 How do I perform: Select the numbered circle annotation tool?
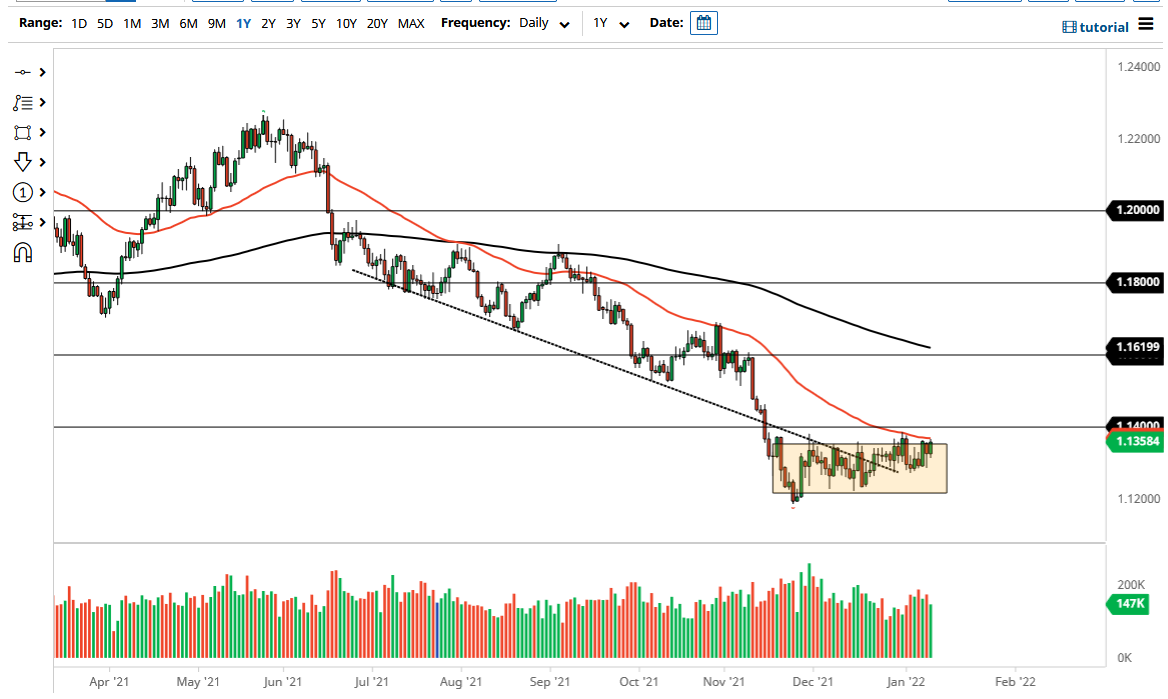click(25, 192)
